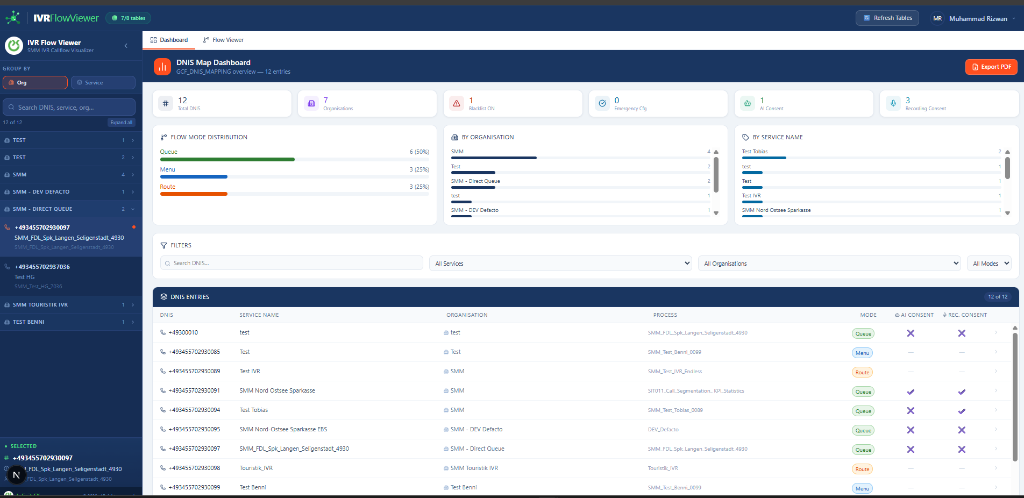Open row details chevron for +49000010
This screenshot has width=1024, height=498.
[996, 333]
